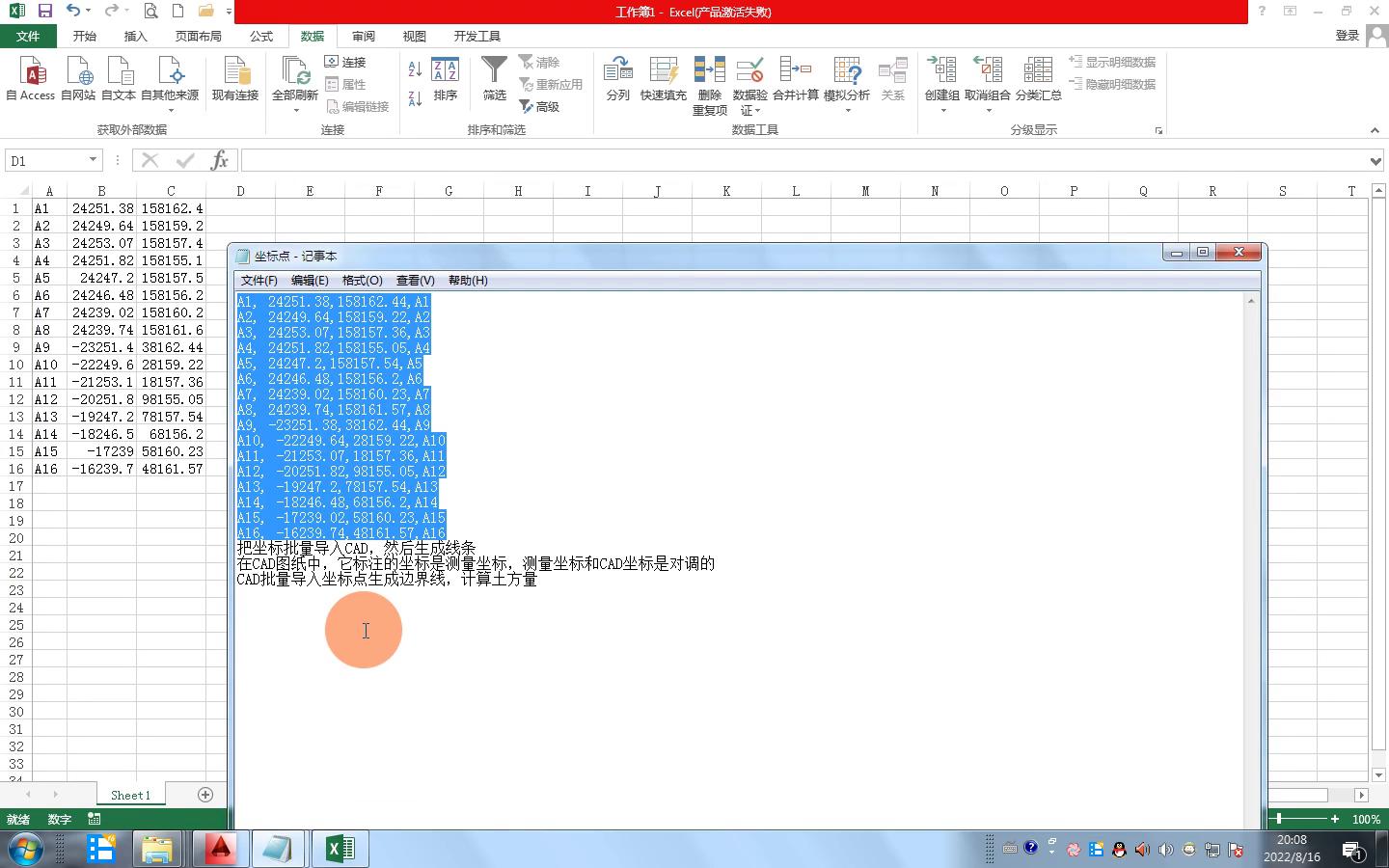Screen dimensions: 1389x868
Task: Click the zoom slider handle
Action: coord(1279,819)
